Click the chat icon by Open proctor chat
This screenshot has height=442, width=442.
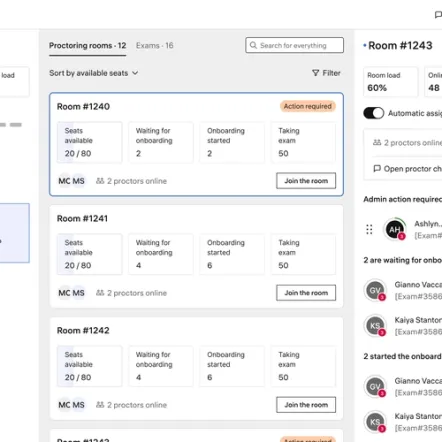pos(377,169)
